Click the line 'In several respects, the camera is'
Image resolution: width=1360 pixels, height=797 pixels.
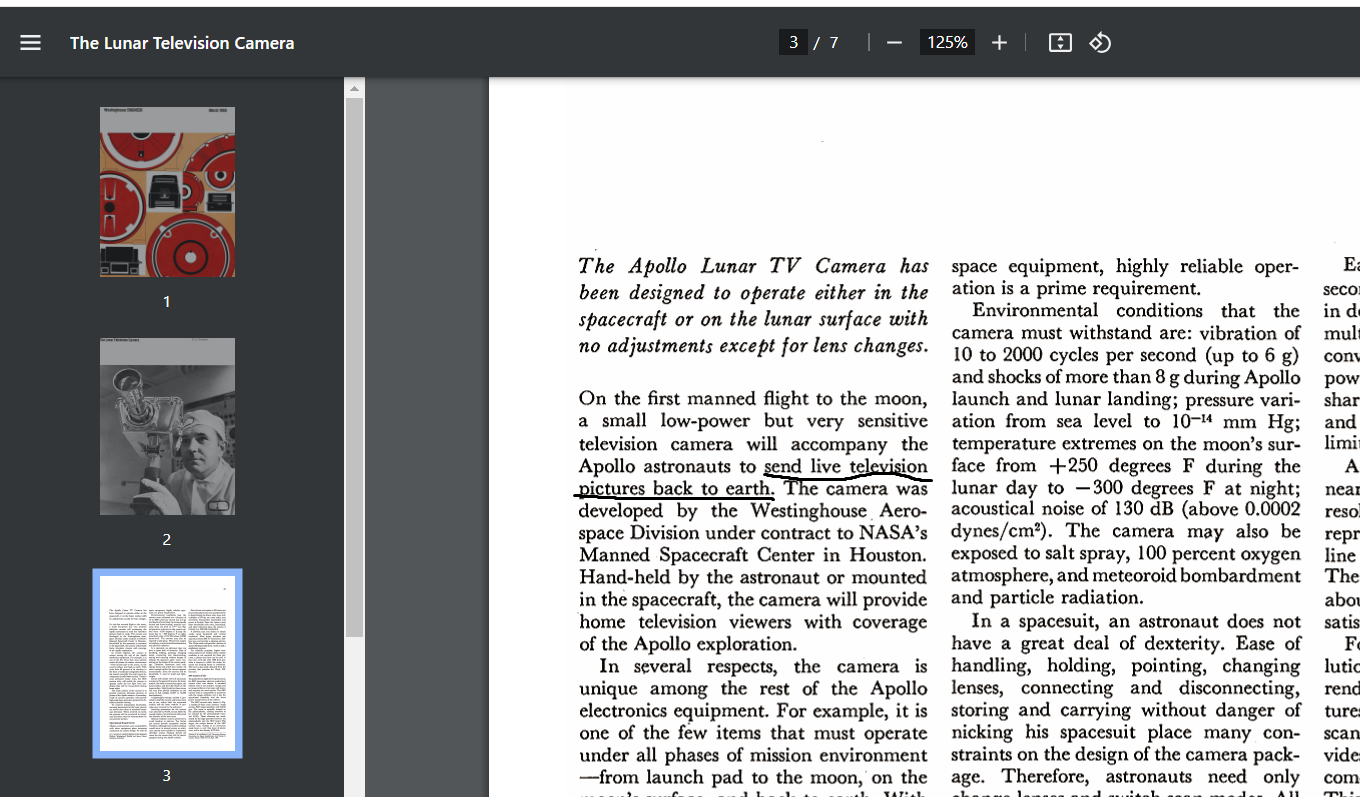click(764, 666)
